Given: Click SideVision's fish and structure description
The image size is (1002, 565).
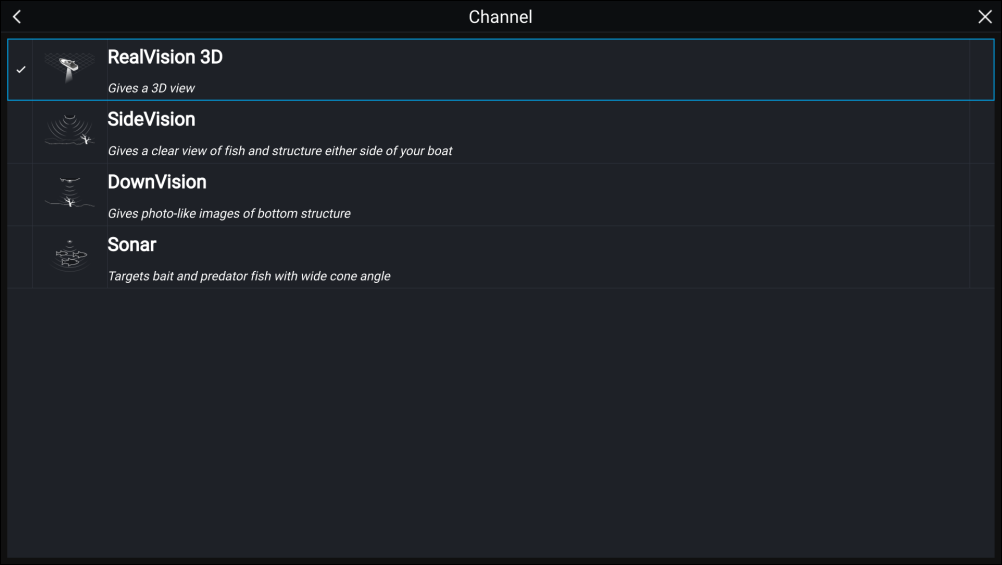Looking at the screenshot, I should pos(280,151).
